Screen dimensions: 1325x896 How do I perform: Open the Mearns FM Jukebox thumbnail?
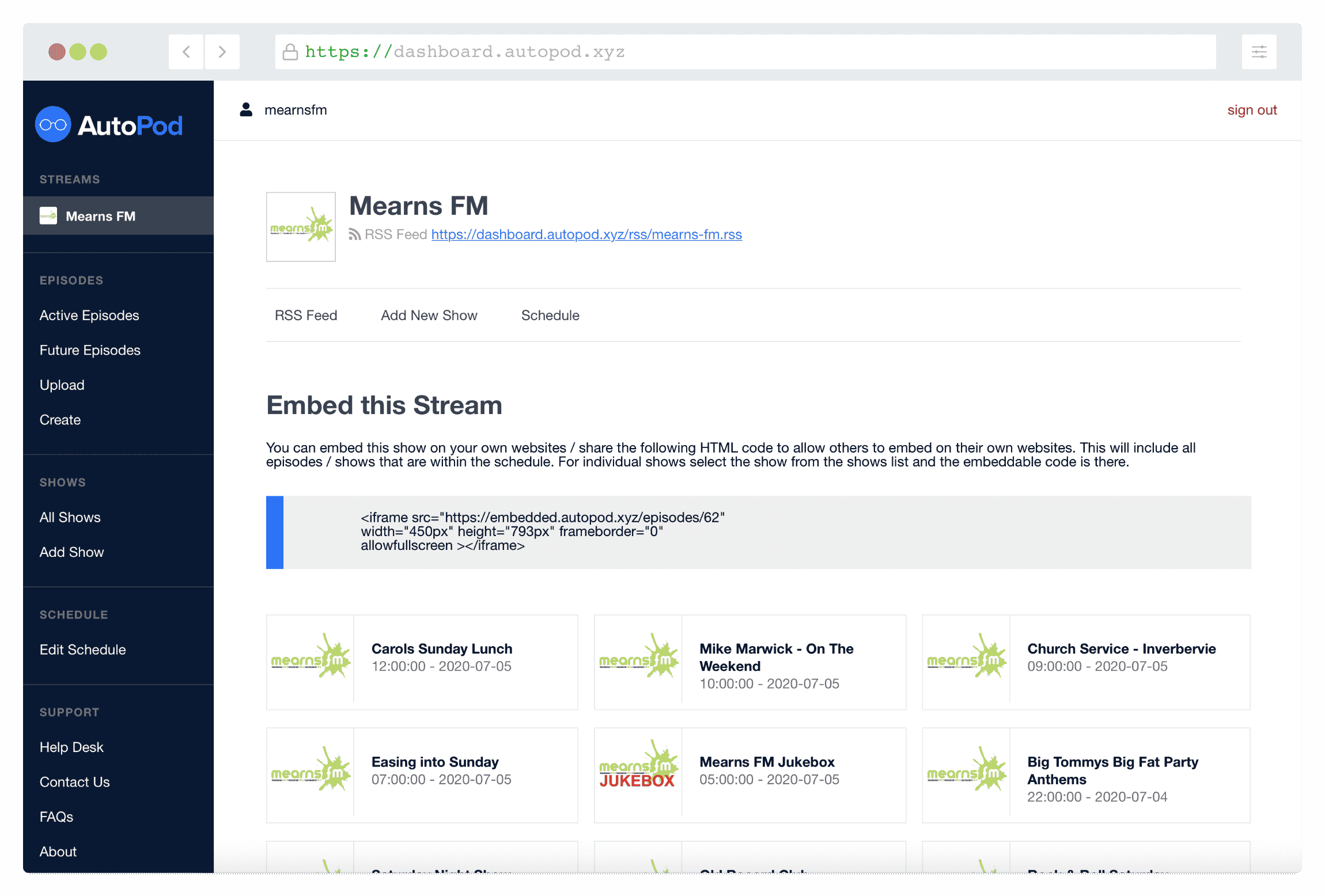point(638,772)
